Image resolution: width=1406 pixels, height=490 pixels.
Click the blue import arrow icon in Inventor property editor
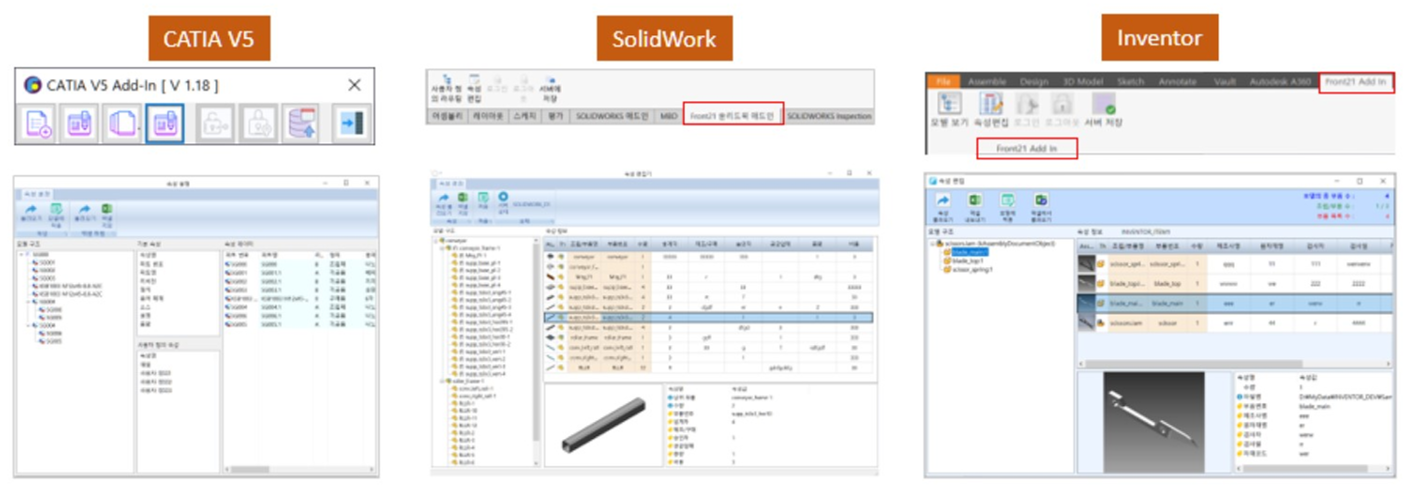click(x=942, y=201)
